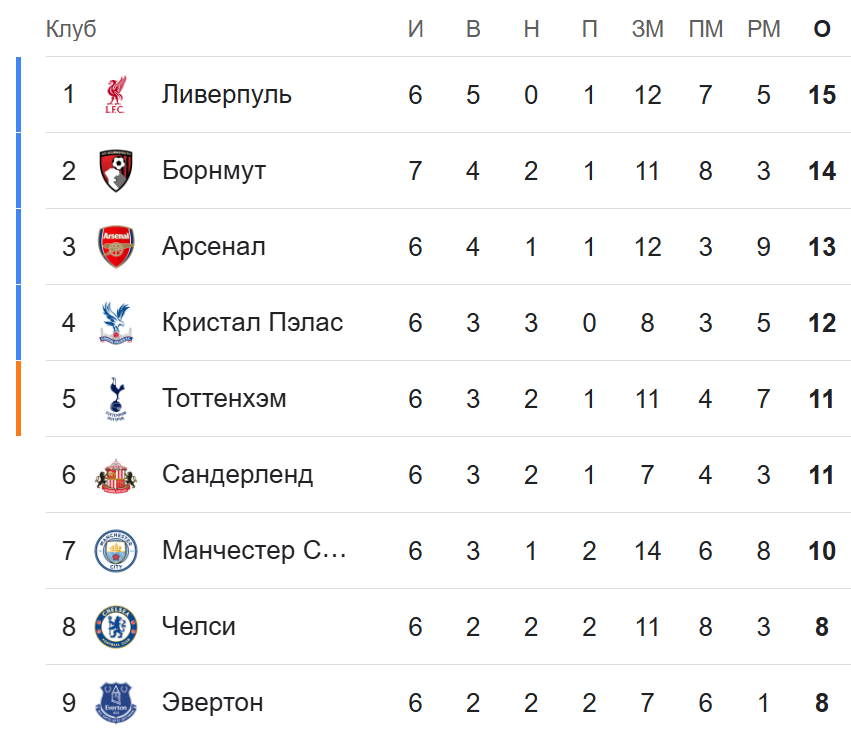Click the Chelsea club crest icon
This screenshot has height=739, width=851.
[115, 627]
